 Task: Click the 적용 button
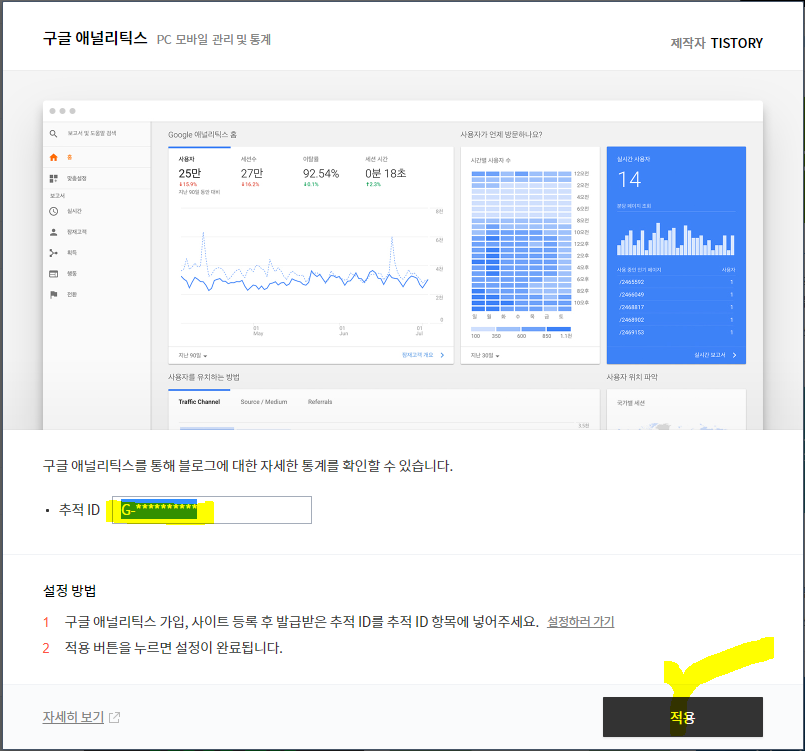click(682, 717)
